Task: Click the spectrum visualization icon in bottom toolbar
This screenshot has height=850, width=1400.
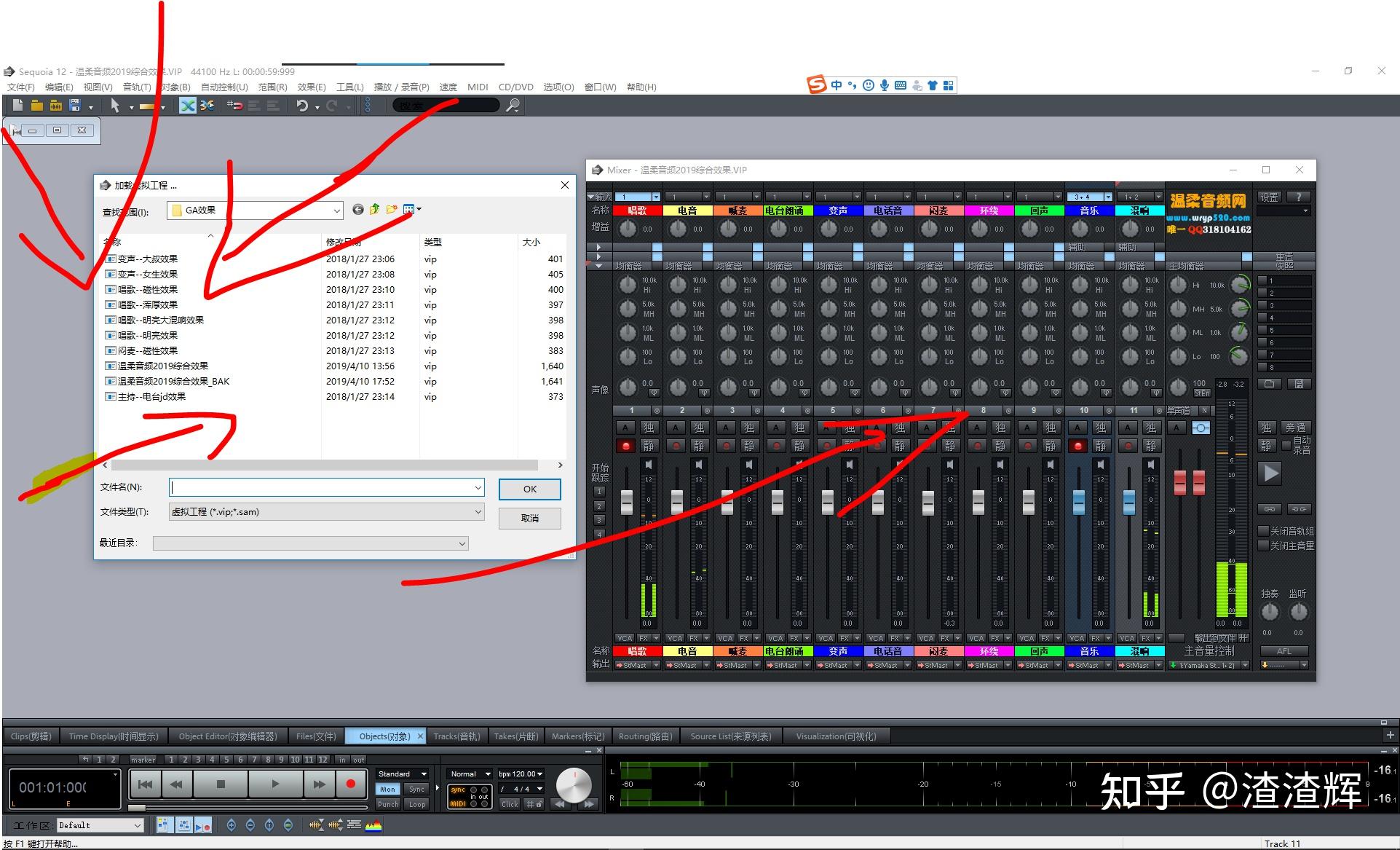Action: (x=373, y=825)
